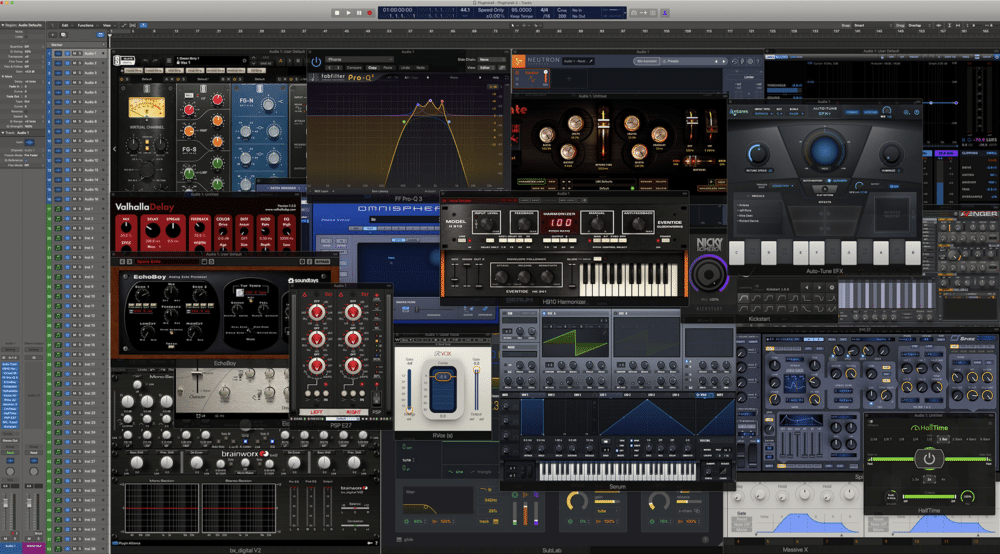Open the Input Type dropdown in Auto-Tune
Viewport: 1000px width, 554px height.
(761, 112)
